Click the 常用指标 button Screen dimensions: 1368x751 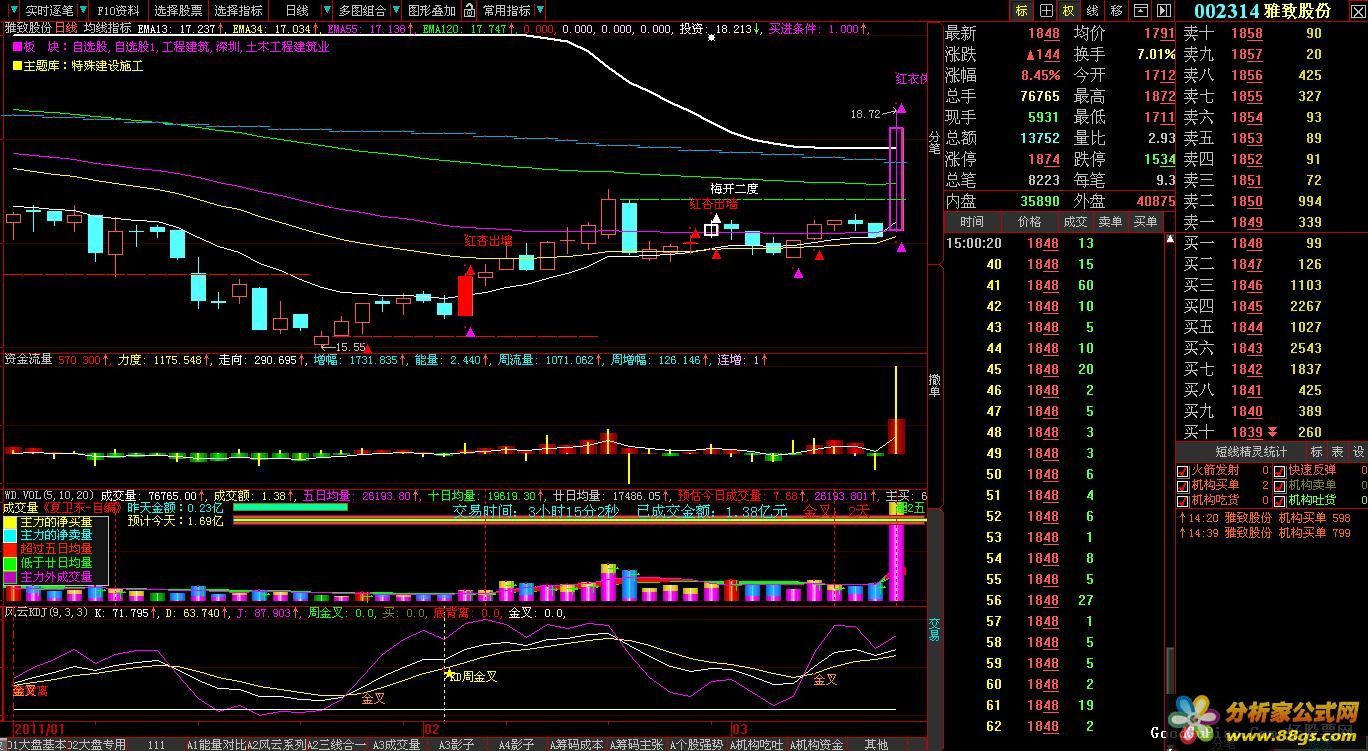tap(507, 10)
